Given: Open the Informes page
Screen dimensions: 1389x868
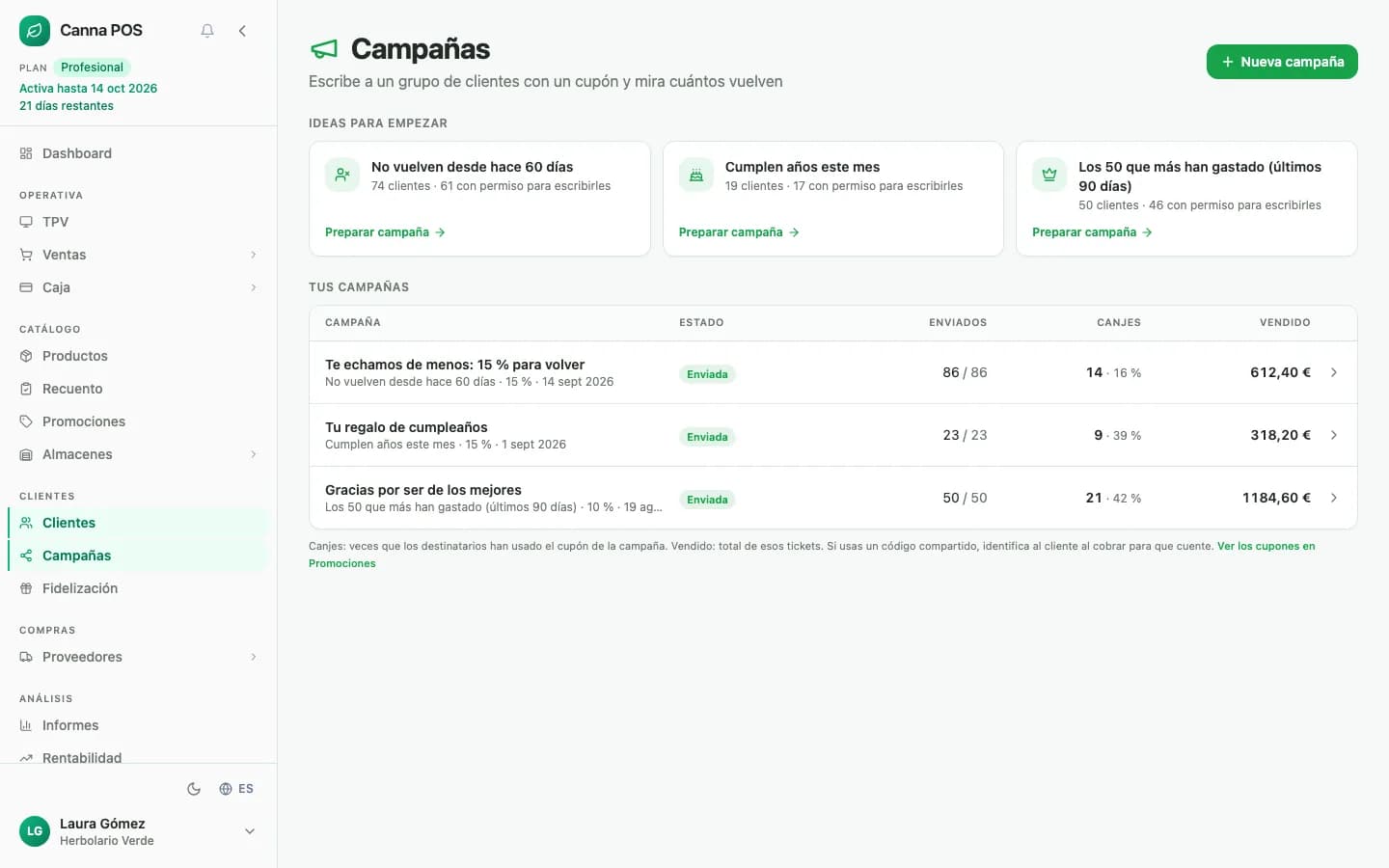Looking at the screenshot, I should [138, 725].
